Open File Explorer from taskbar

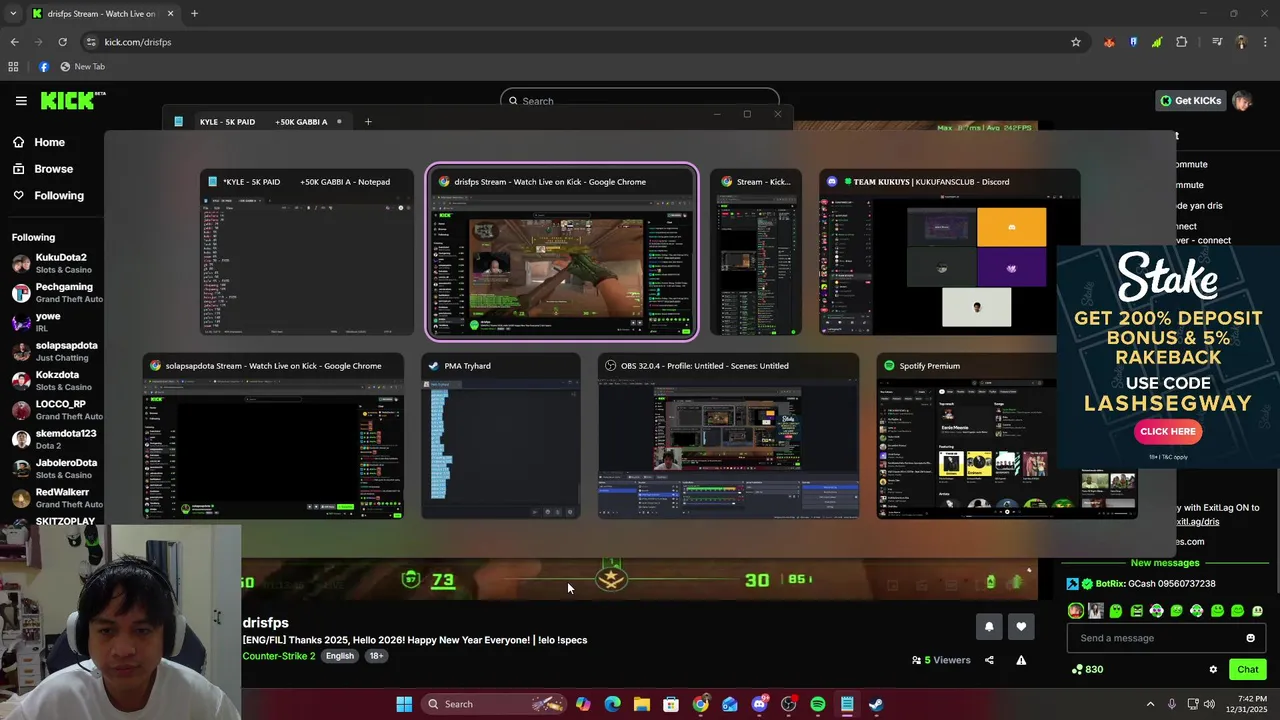click(x=642, y=704)
